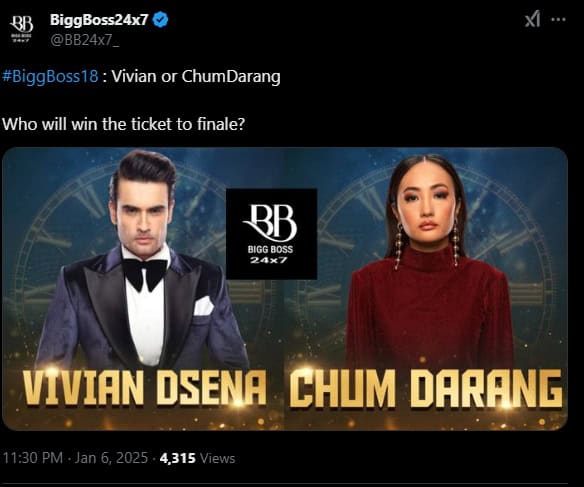Click the tweet text 'Vivian or ChumDarang'
Screen dimensions: 584x487
196,77
